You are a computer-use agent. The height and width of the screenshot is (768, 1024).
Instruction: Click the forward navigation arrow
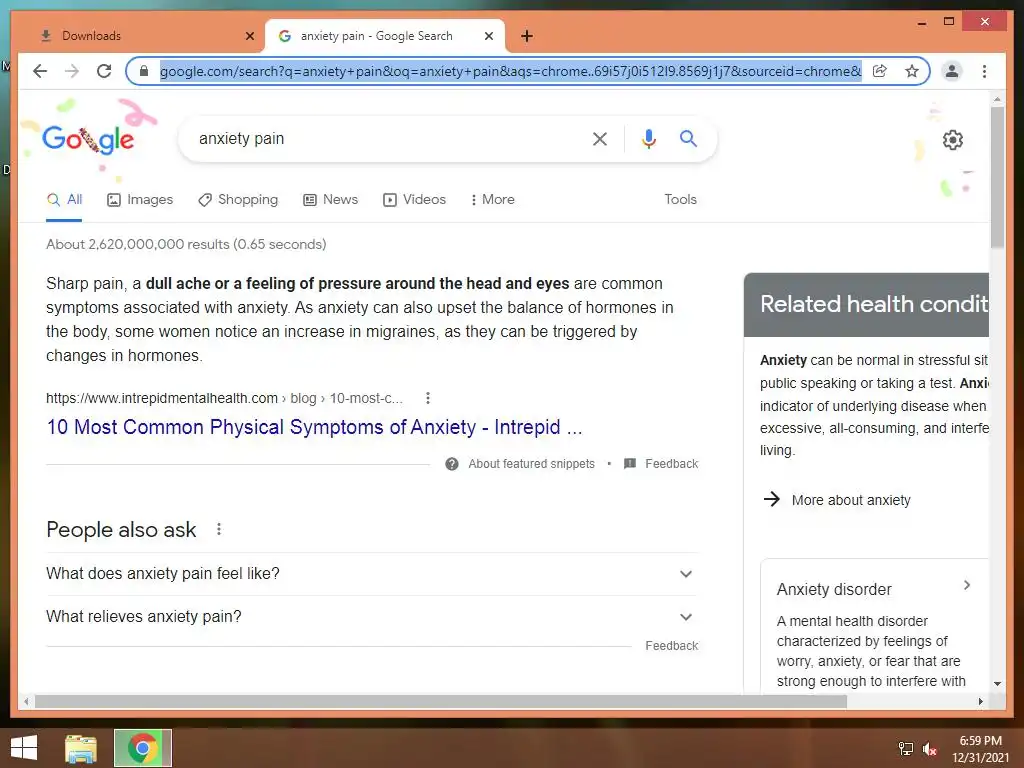(72, 71)
